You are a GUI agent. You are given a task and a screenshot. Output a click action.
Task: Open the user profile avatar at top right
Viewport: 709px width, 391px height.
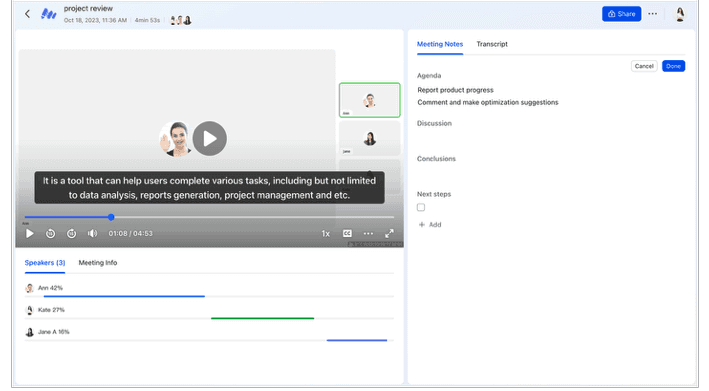[x=680, y=14]
